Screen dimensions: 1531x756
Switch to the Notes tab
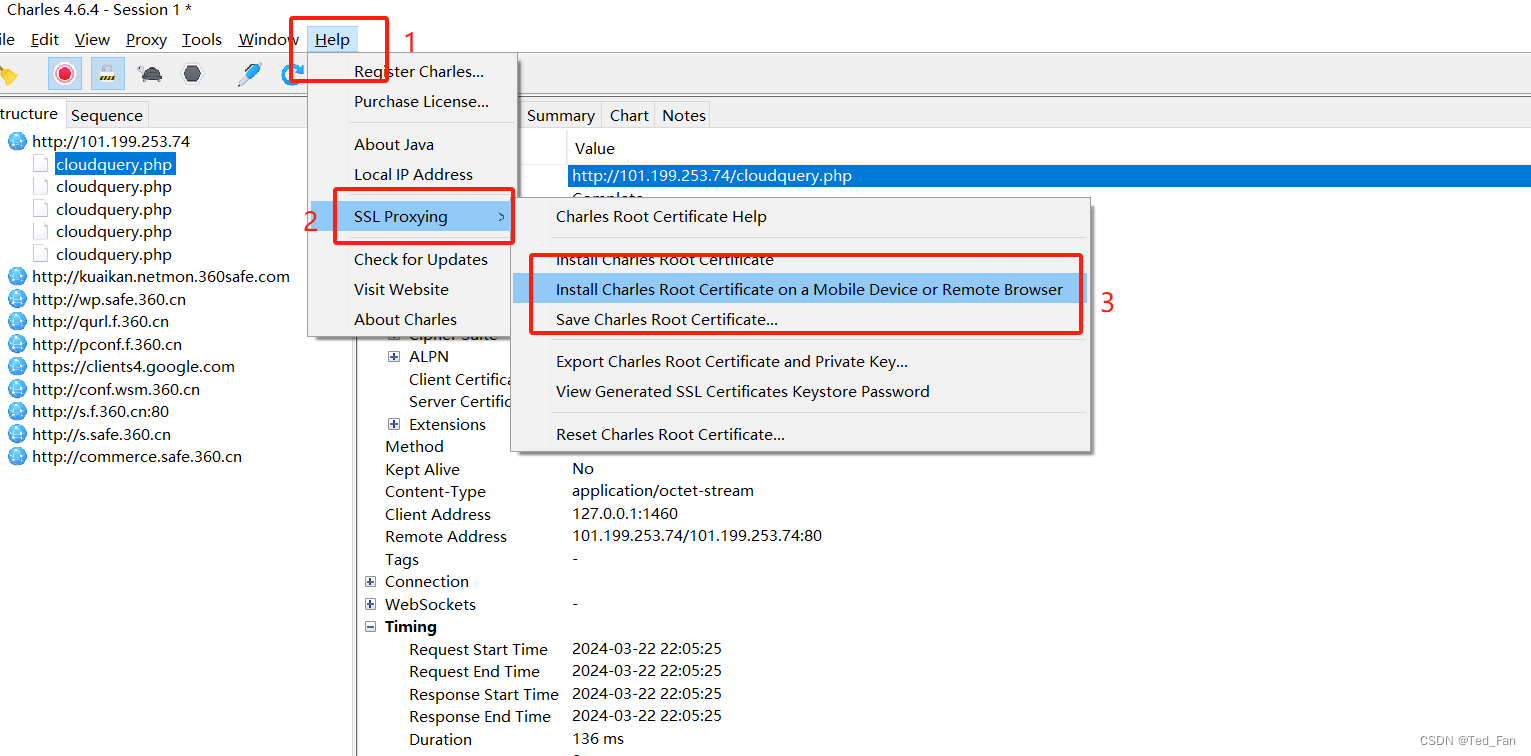(x=684, y=115)
